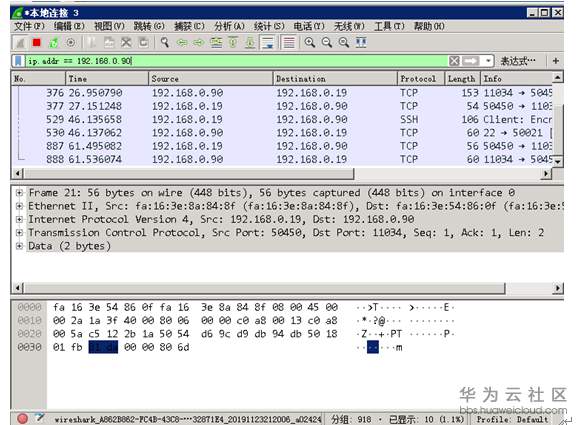
Task: Click packet list scroll down arrow
Action: (558, 161)
